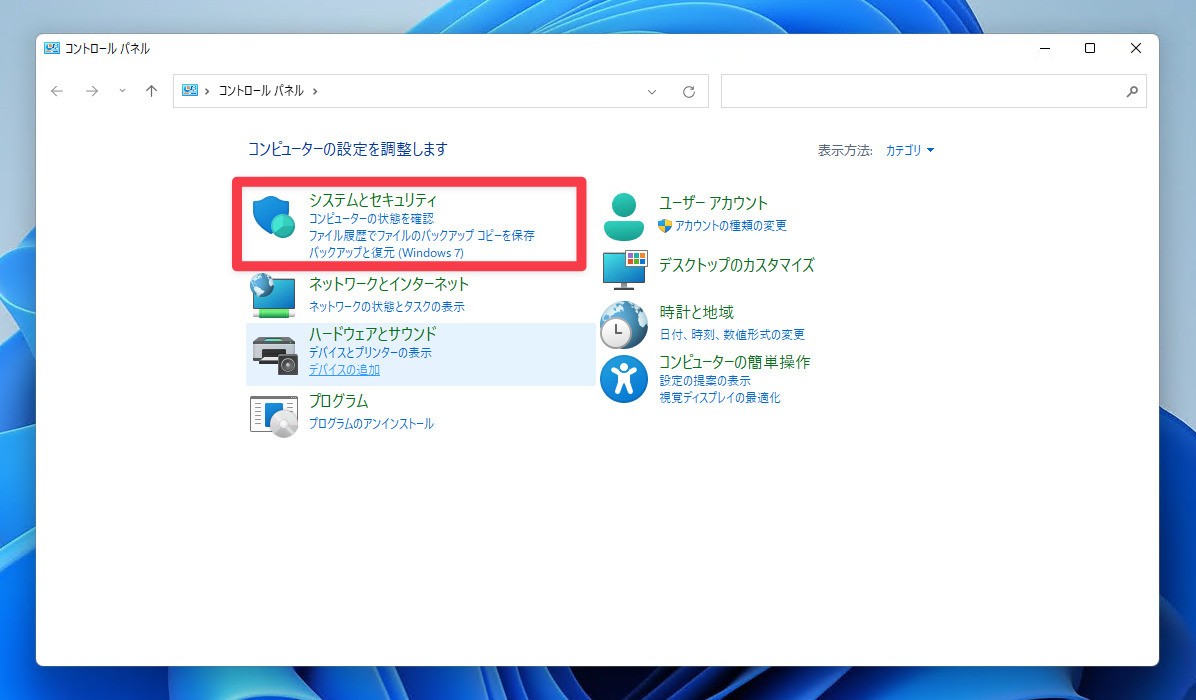Click ネットワークの状態とタスクの表示 link
Image resolution: width=1196 pixels, height=700 pixels.
click(386, 307)
